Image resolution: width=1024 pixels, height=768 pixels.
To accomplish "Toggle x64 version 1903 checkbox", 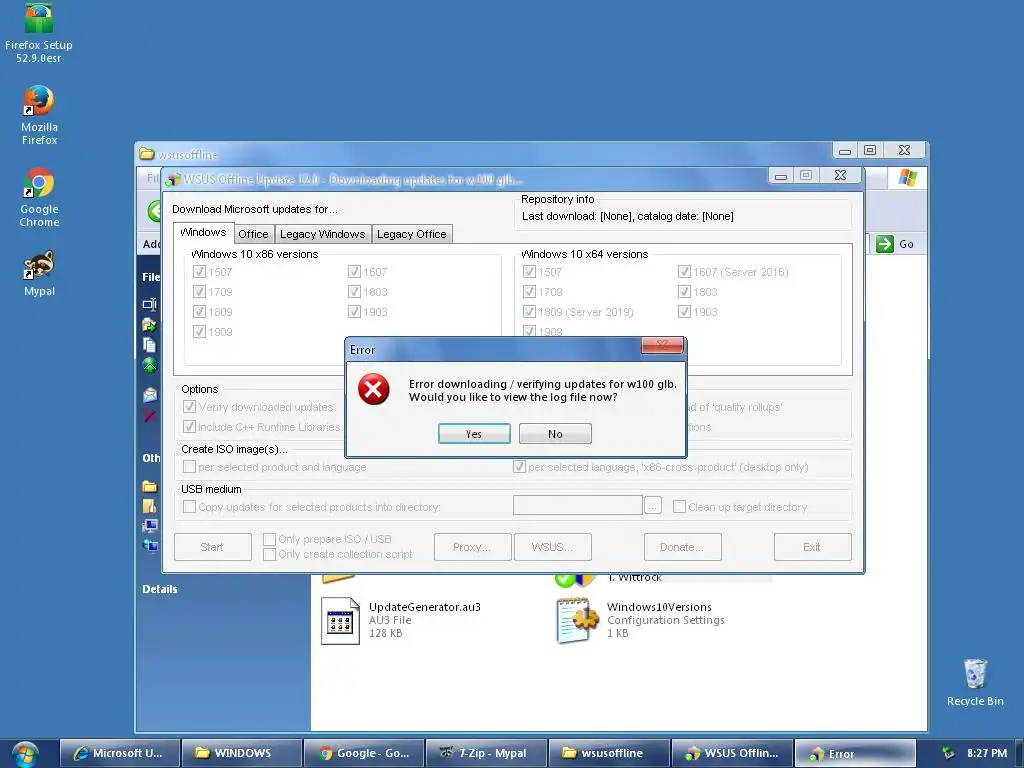I will click(684, 312).
